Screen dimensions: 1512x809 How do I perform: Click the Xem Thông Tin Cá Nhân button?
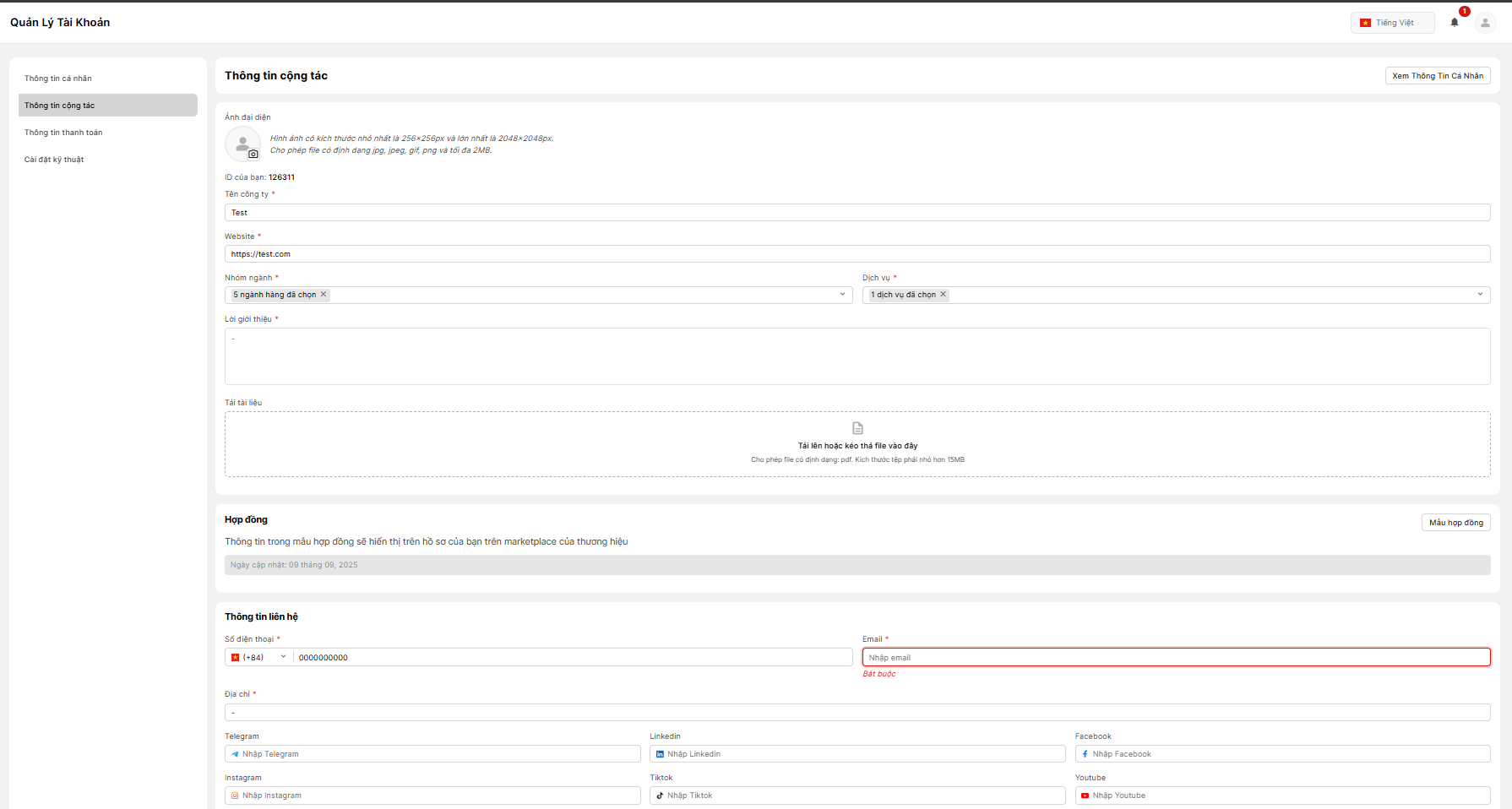pyautogui.click(x=1437, y=76)
